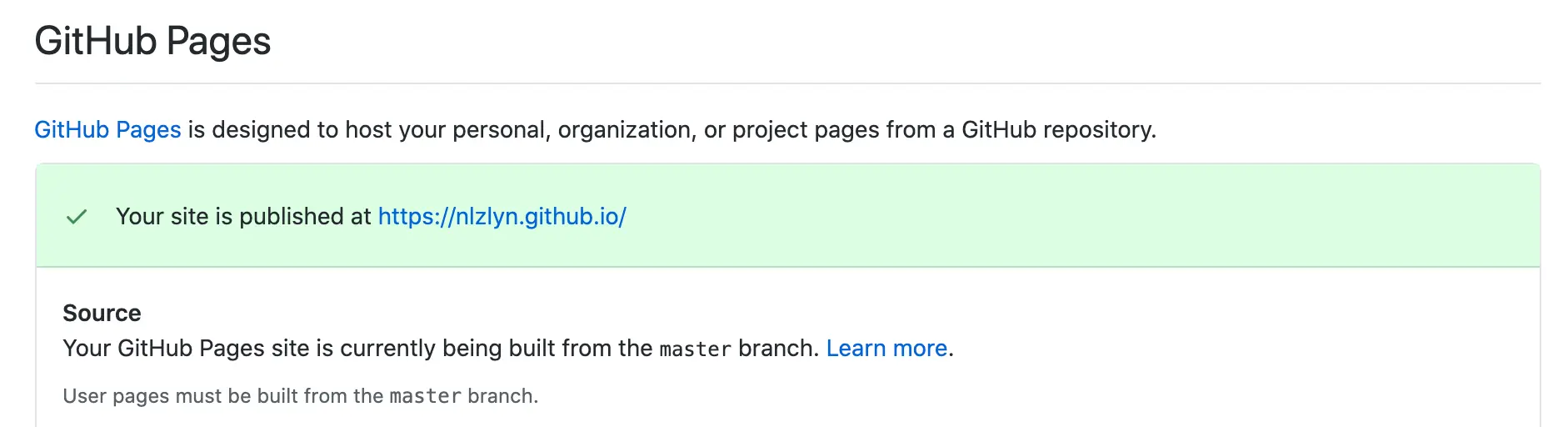Click 'Your GitHub Pages site' in Source text
The width and height of the screenshot is (1568, 427).
185,349
